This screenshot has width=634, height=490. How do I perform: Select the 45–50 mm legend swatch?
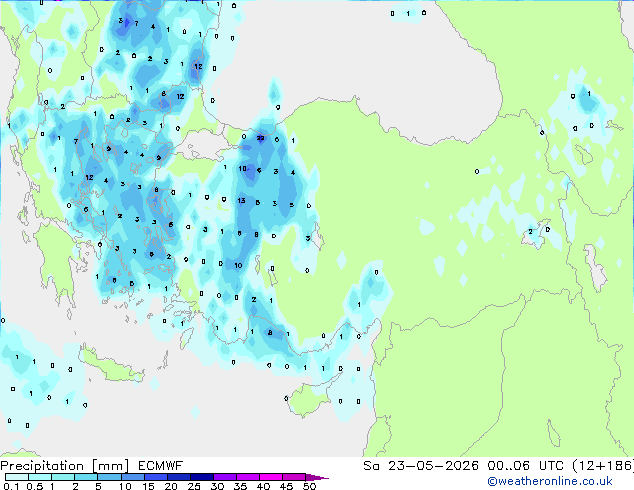[x=294, y=477]
